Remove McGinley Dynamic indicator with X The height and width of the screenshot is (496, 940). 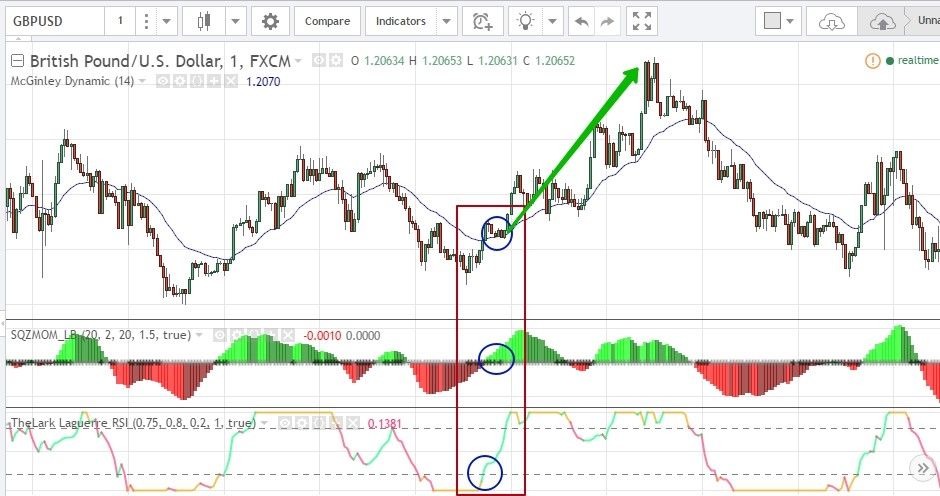point(231,81)
